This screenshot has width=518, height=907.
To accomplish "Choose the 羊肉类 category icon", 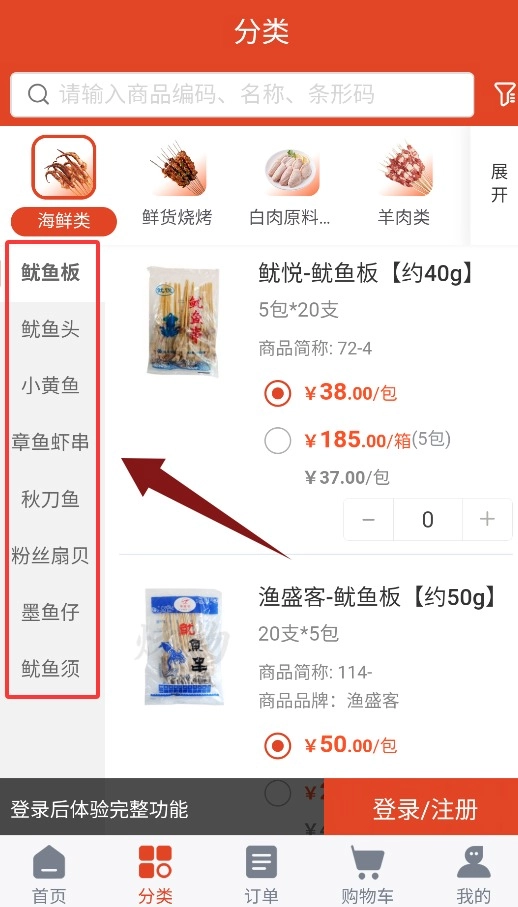I will tap(405, 168).
